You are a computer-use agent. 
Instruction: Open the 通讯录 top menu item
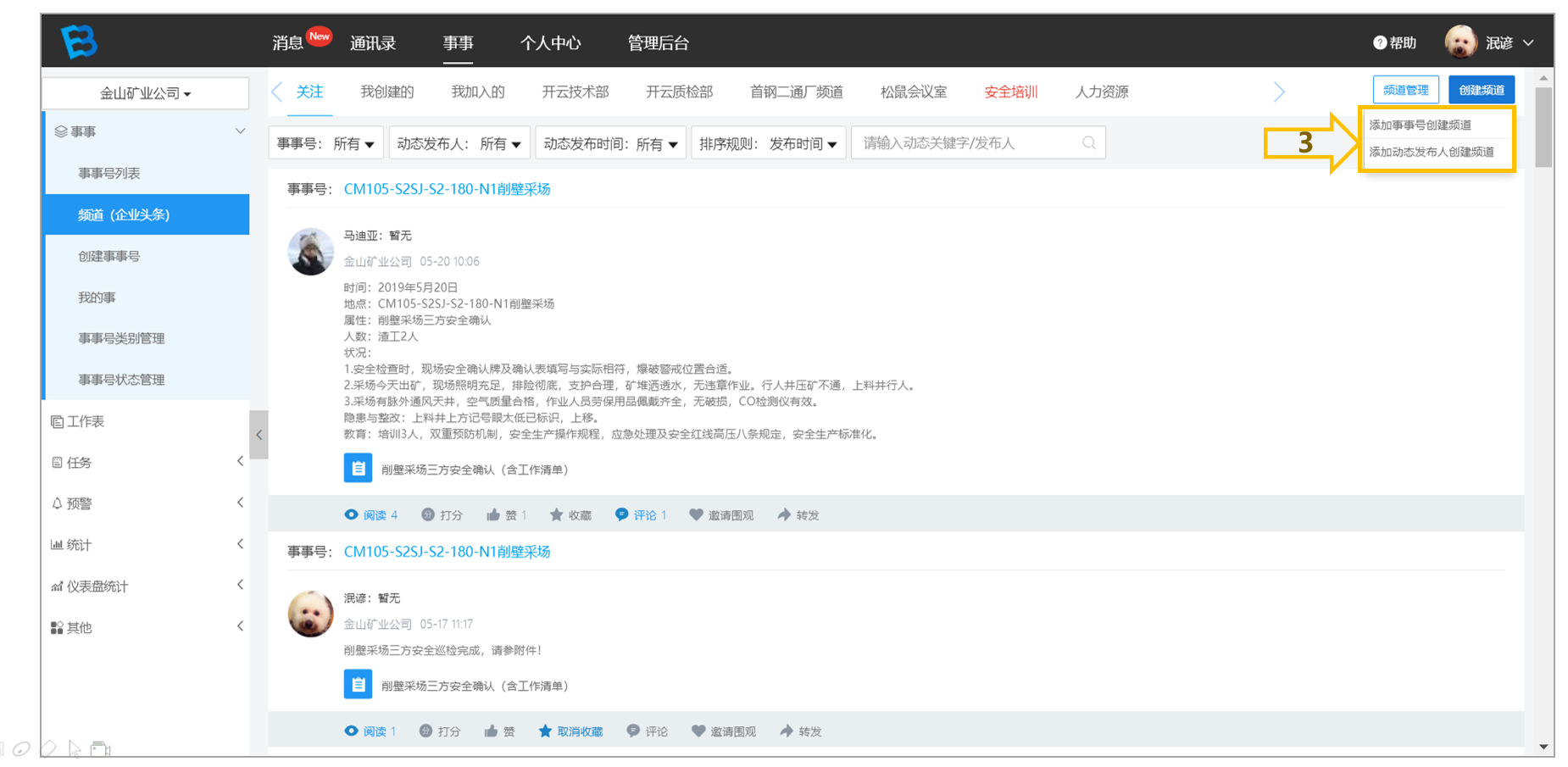click(x=373, y=42)
